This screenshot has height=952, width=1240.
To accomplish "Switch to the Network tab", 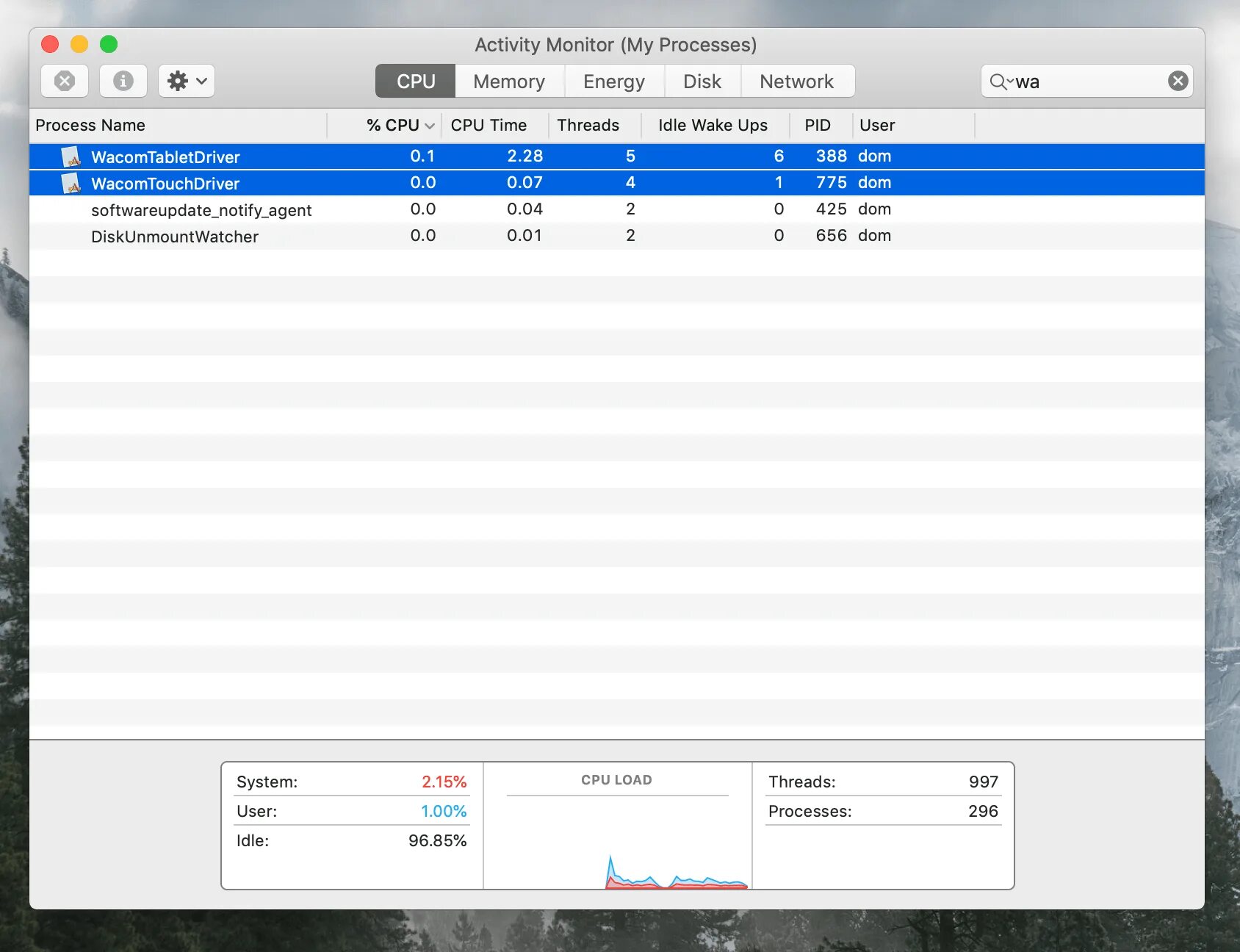I will pos(797,81).
